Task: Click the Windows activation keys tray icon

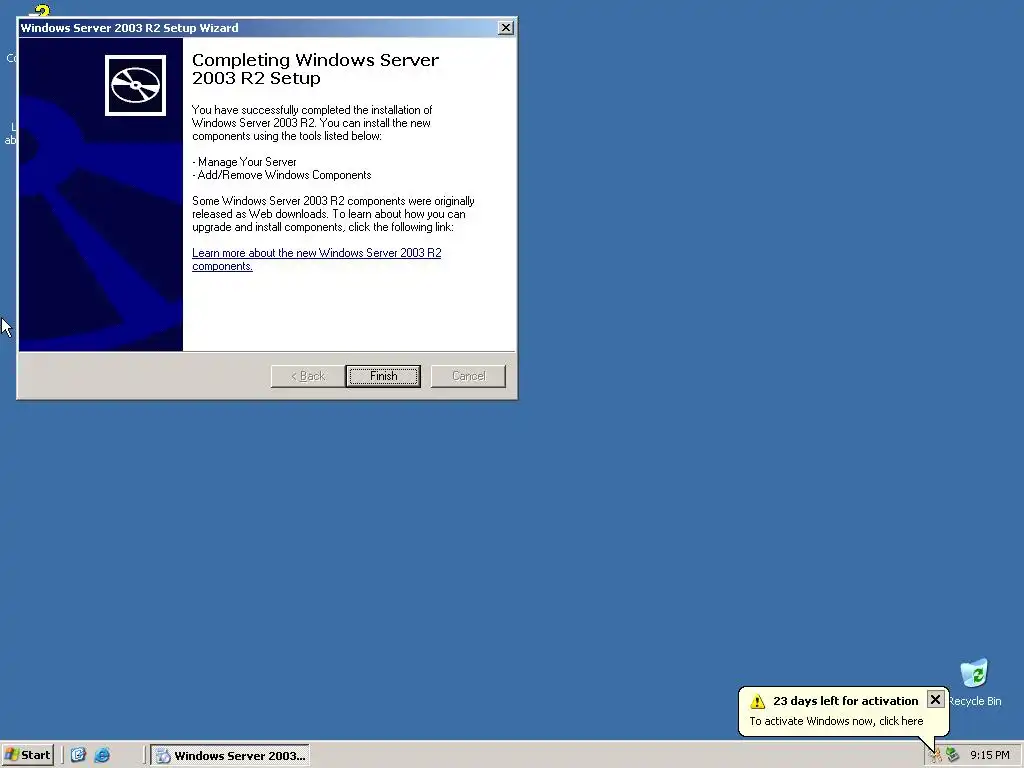Action: [936, 756]
